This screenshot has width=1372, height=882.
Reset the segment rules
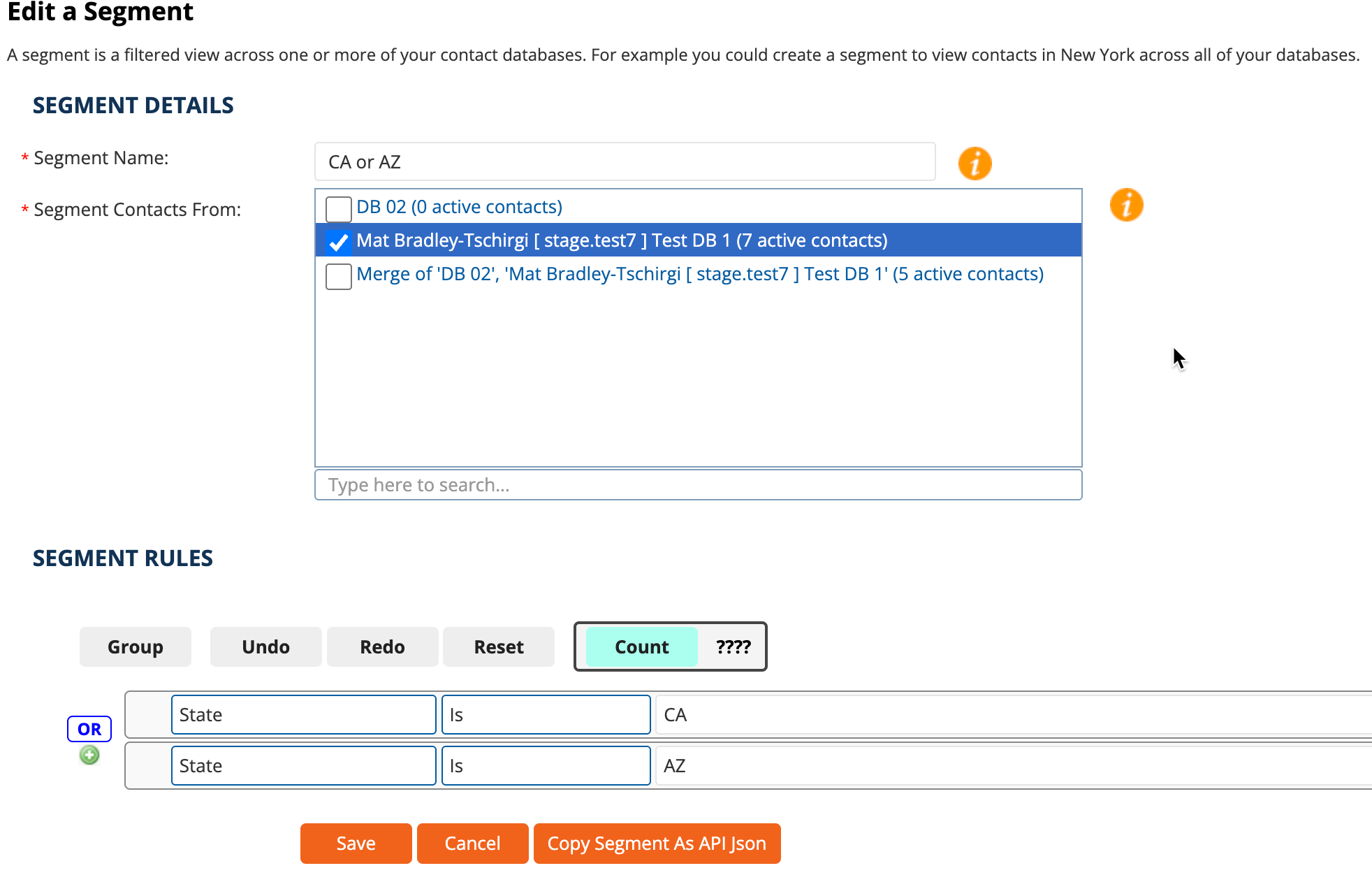click(x=499, y=646)
